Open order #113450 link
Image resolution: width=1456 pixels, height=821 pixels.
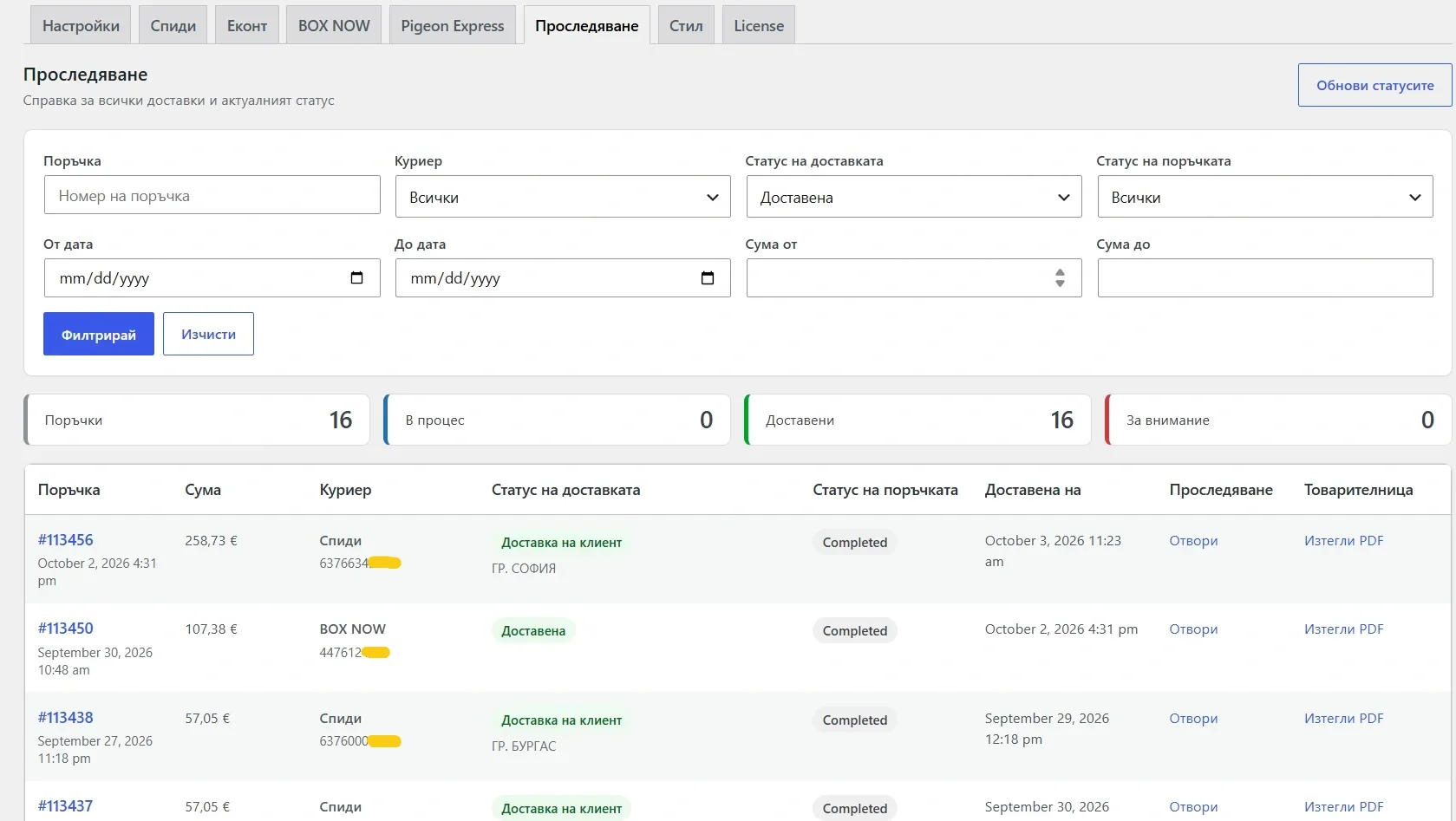click(x=66, y=629)
